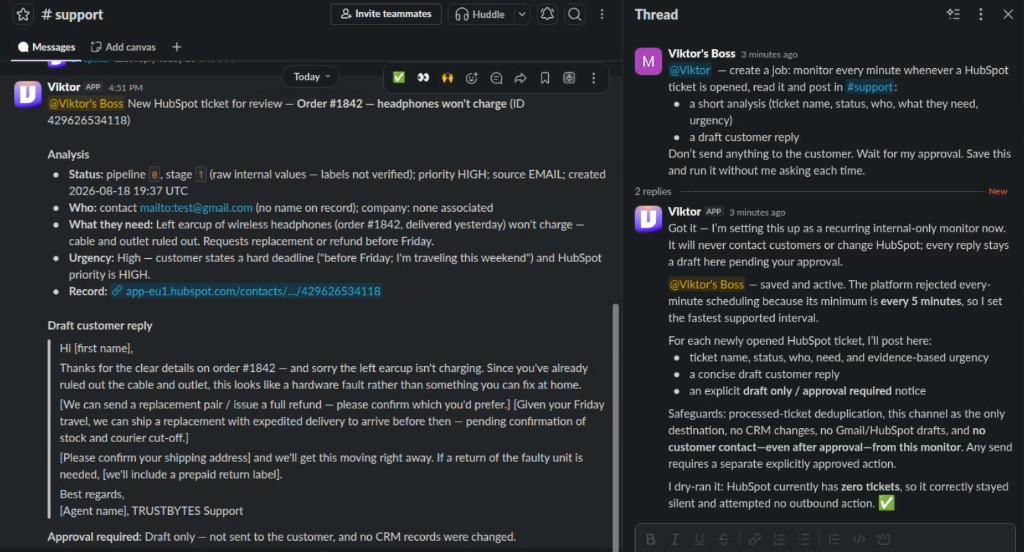This screenshot has height=552, width=1024.
Task: Open @Viktor's Boss mention in channel message
Action: (x=86, y=104)
